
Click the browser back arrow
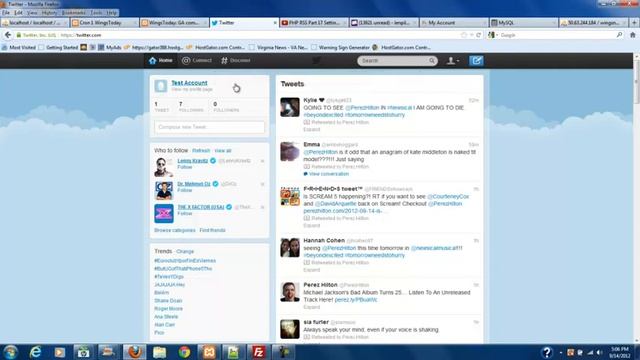pos(8,35)
